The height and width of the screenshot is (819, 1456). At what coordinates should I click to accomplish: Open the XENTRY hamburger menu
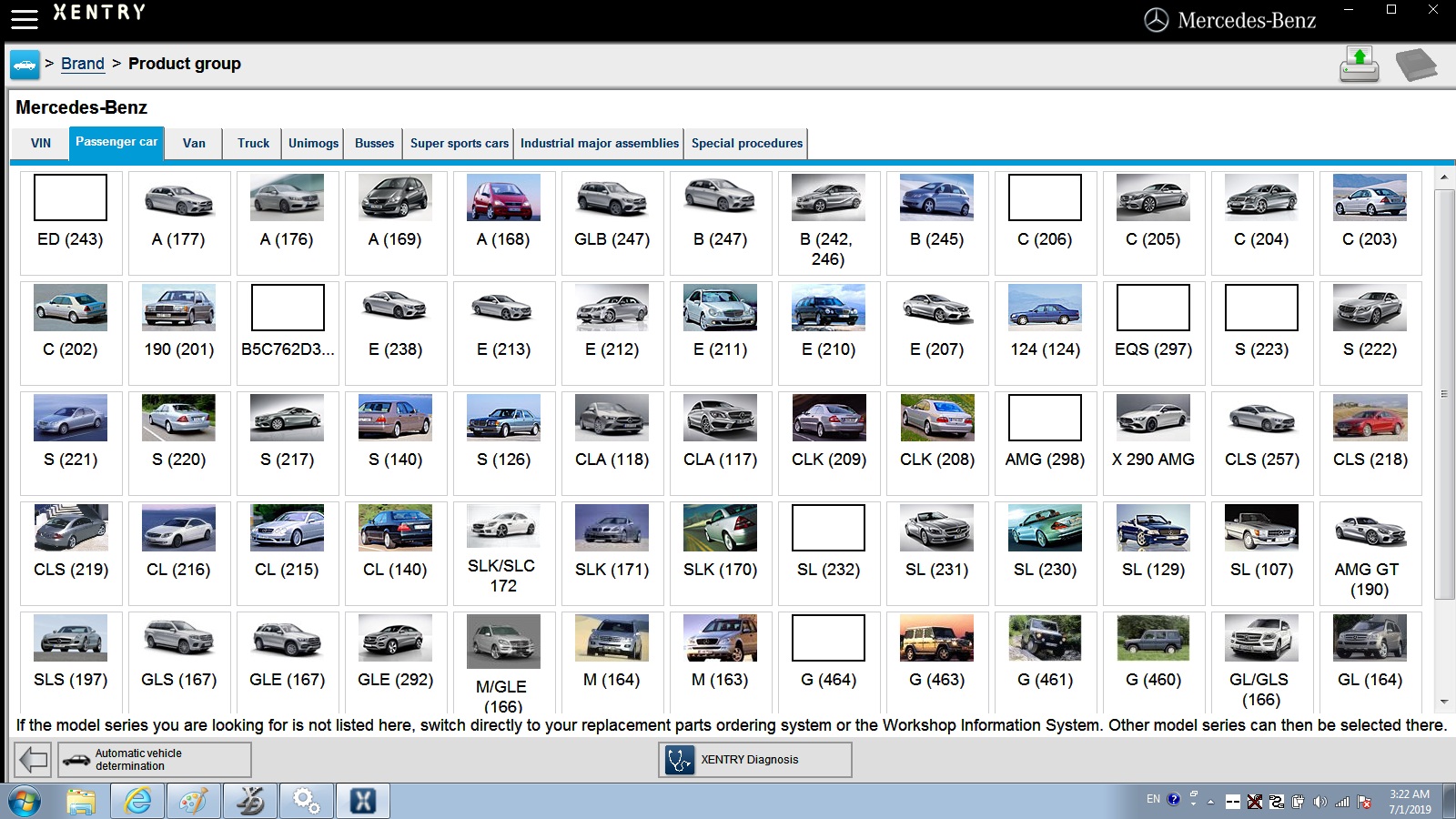pyautogui.click(x=24, y=18)
